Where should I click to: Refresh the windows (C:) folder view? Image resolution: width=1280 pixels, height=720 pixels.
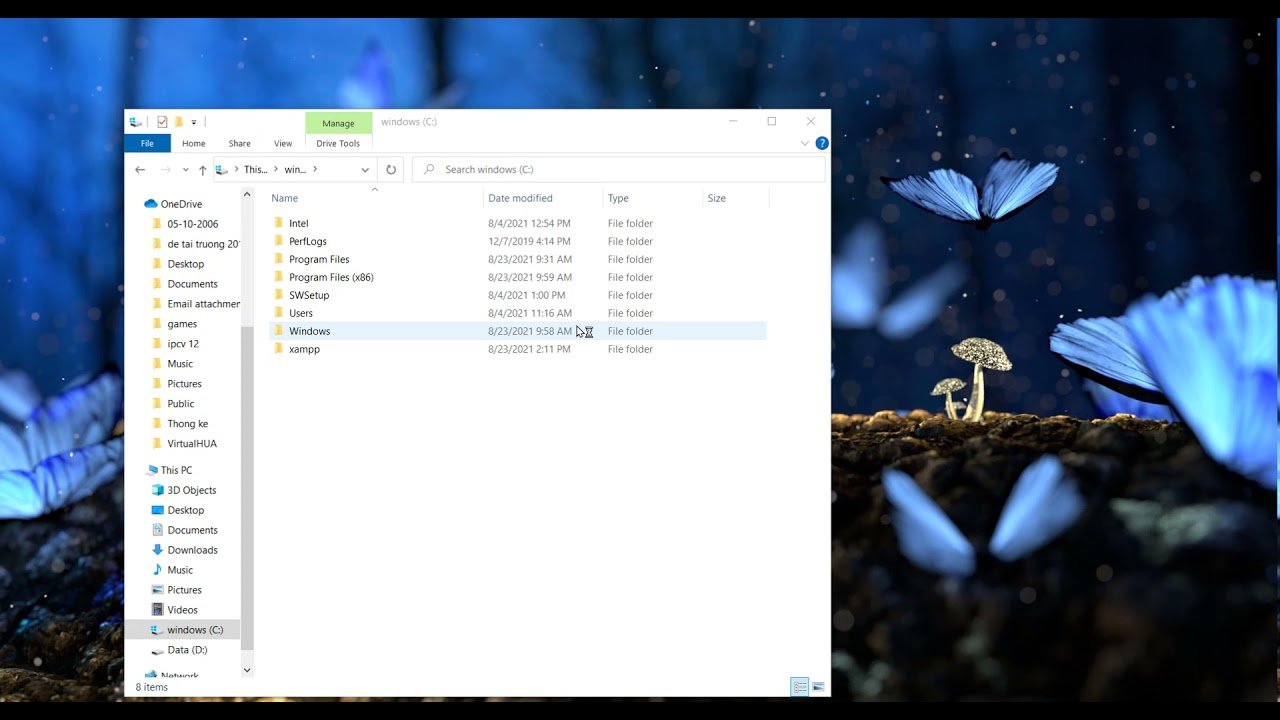[x=391, y=170]
